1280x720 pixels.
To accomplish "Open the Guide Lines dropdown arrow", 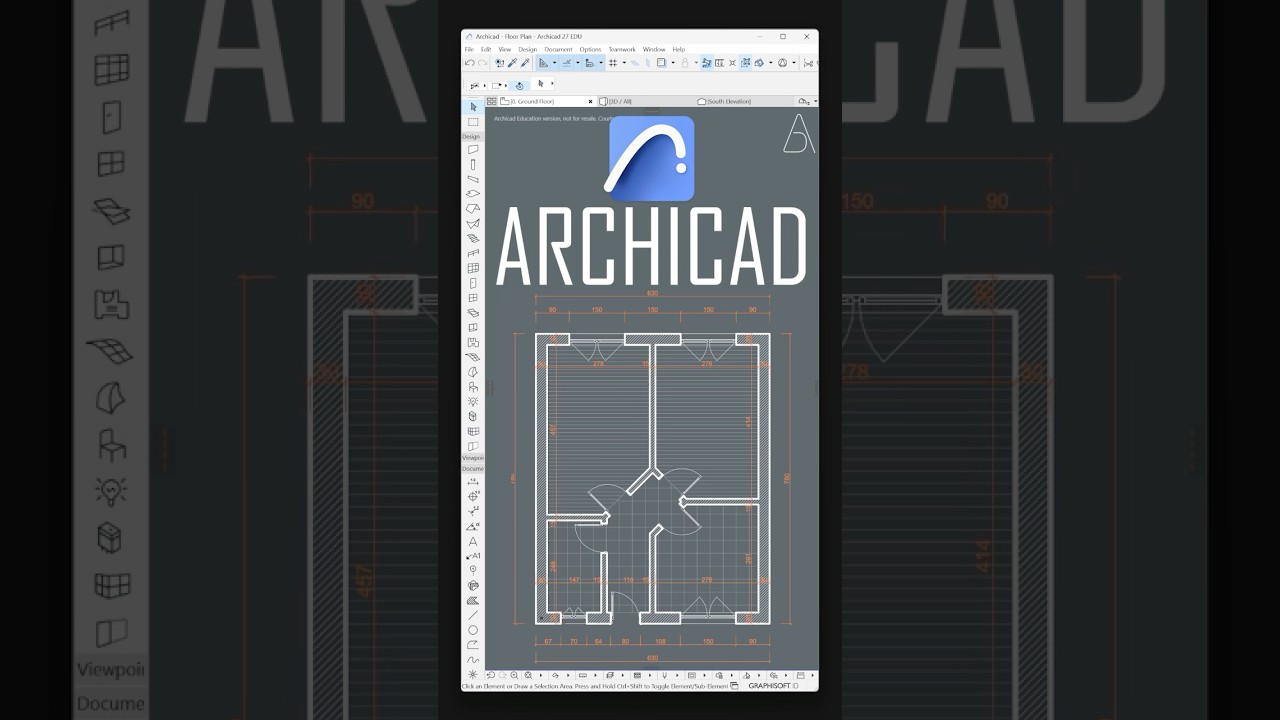I will point(555,63).
